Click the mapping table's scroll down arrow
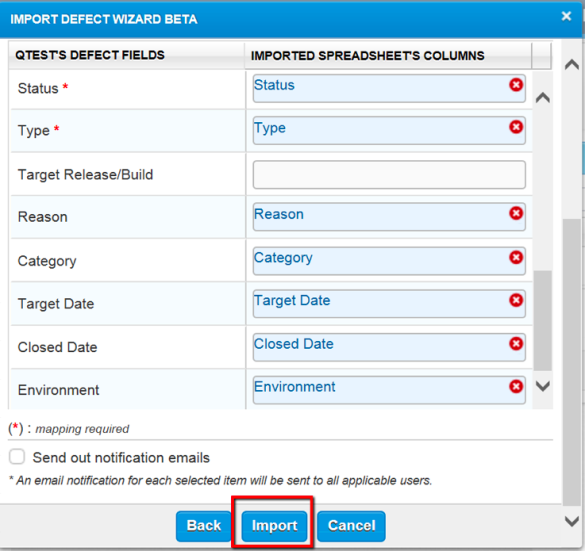The height and width of the screenshot is (551, 585). [x=543, y=386]
